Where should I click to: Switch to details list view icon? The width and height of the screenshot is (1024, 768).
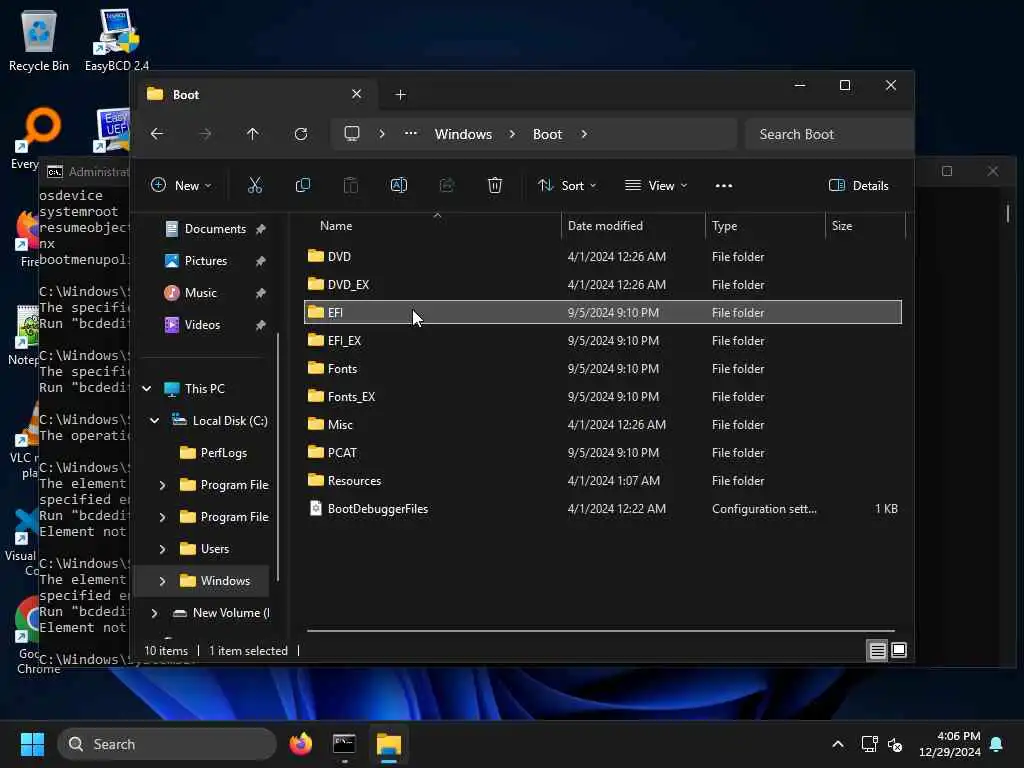[x=877, y=650]
